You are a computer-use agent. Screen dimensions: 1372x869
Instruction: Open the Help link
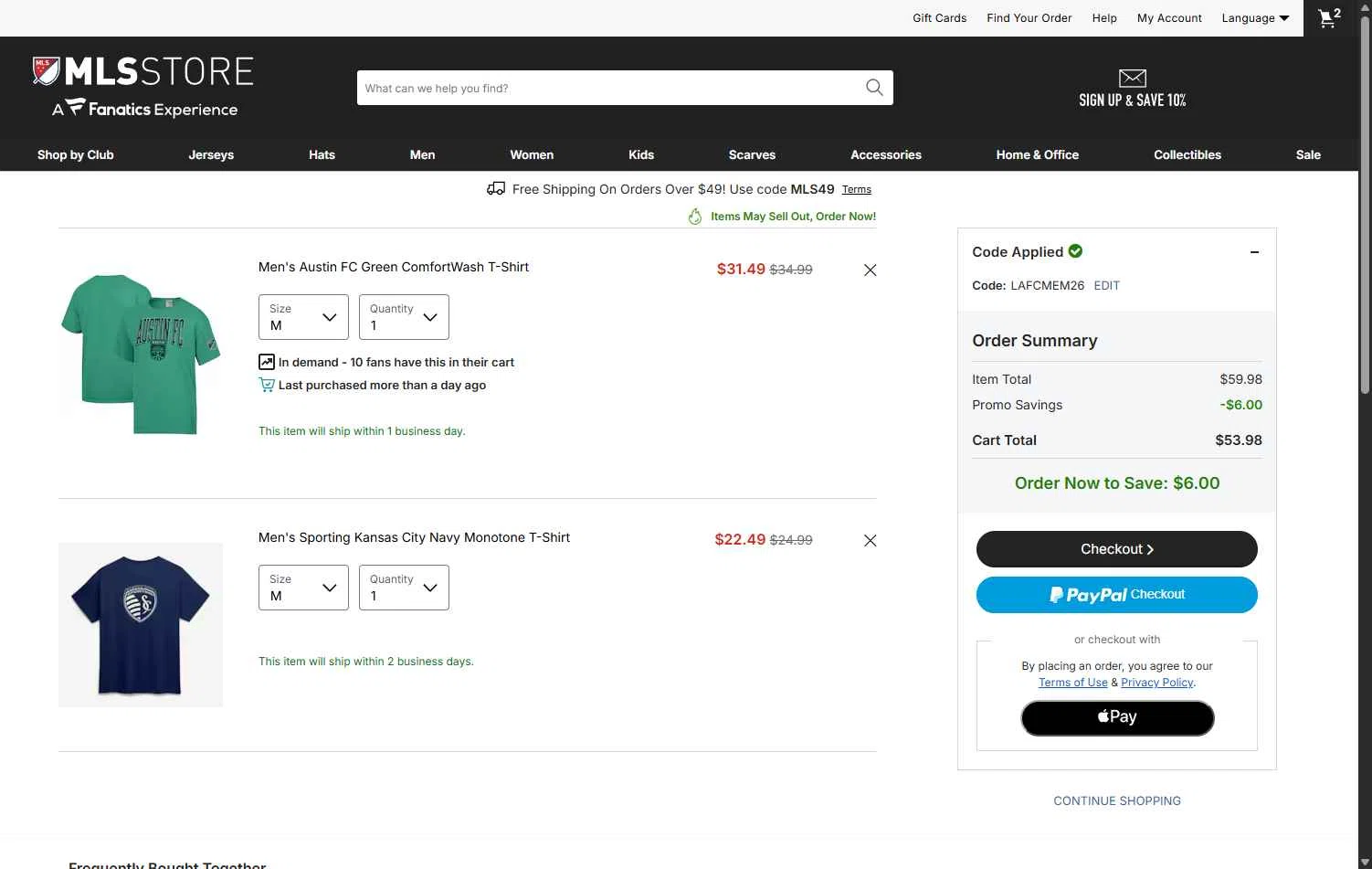pos(1104,18)
